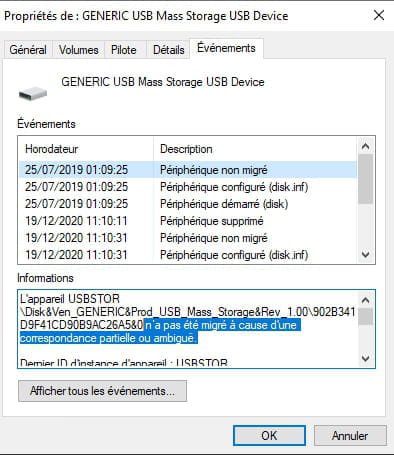Click Informations box scroll up arrow
Image resolution: width=394 pixels, height=455 pixels.
[x=366, y=300]
